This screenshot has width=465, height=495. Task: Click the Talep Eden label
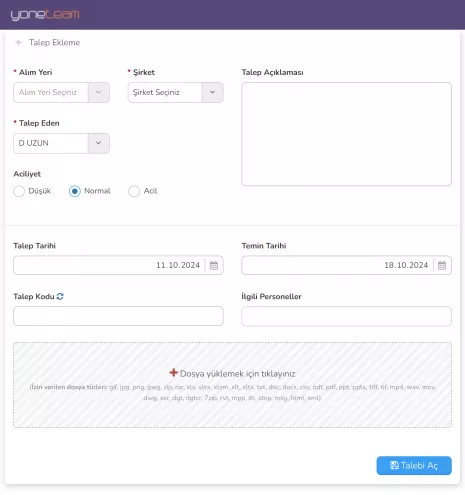coord(39,123)
